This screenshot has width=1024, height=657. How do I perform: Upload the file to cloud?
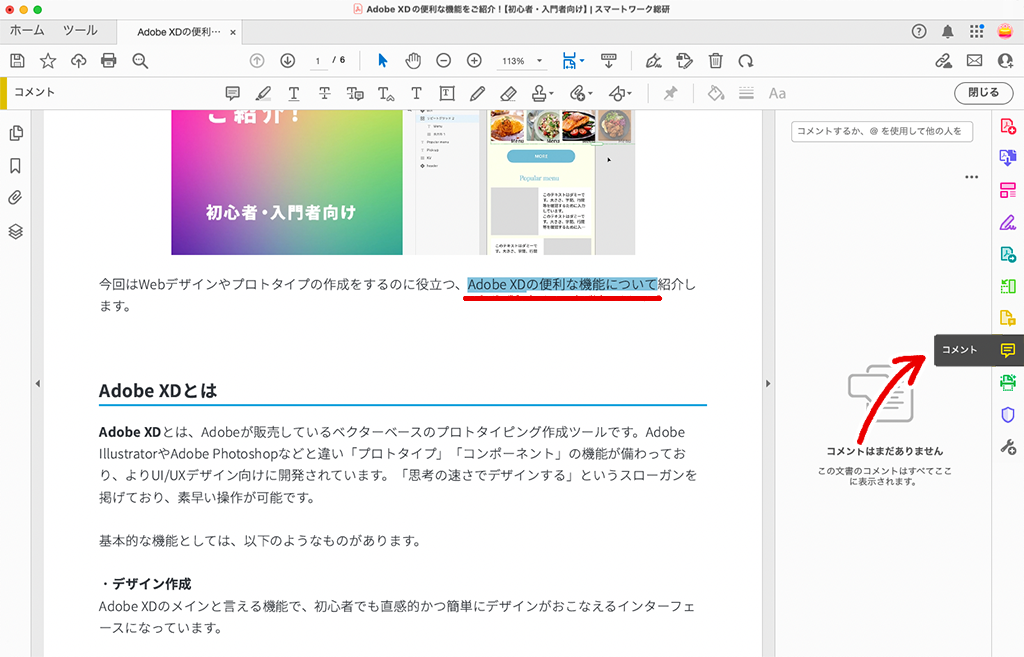click(78, 61)
